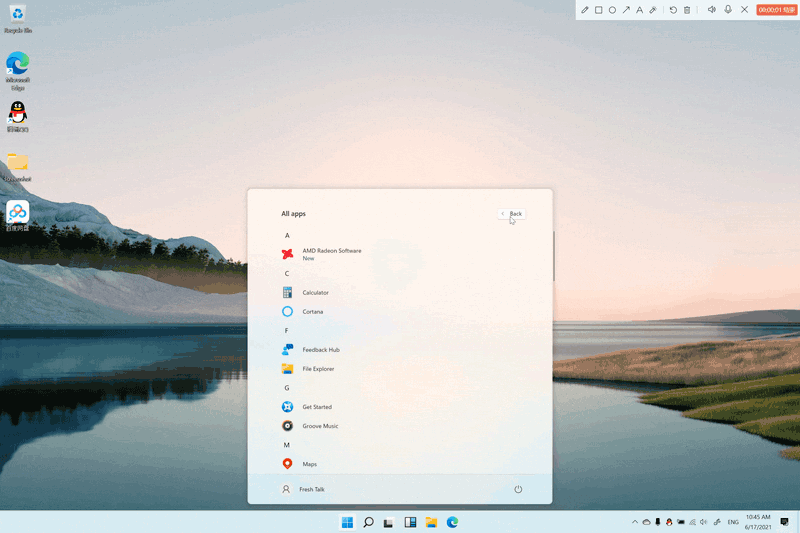Select the Baidu Netdisk desktop shortcut
The width and height of the screenshot is (800, 533).
click(18, 216)
